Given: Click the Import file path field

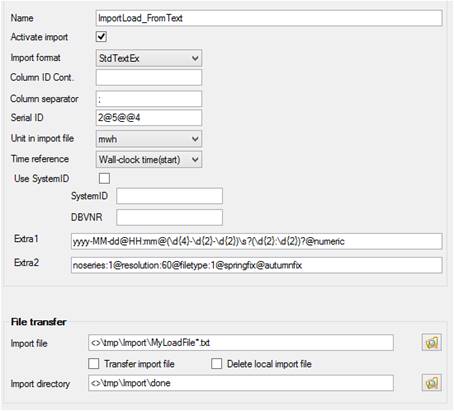Looking at the screenshot, I should click(241, 343).
